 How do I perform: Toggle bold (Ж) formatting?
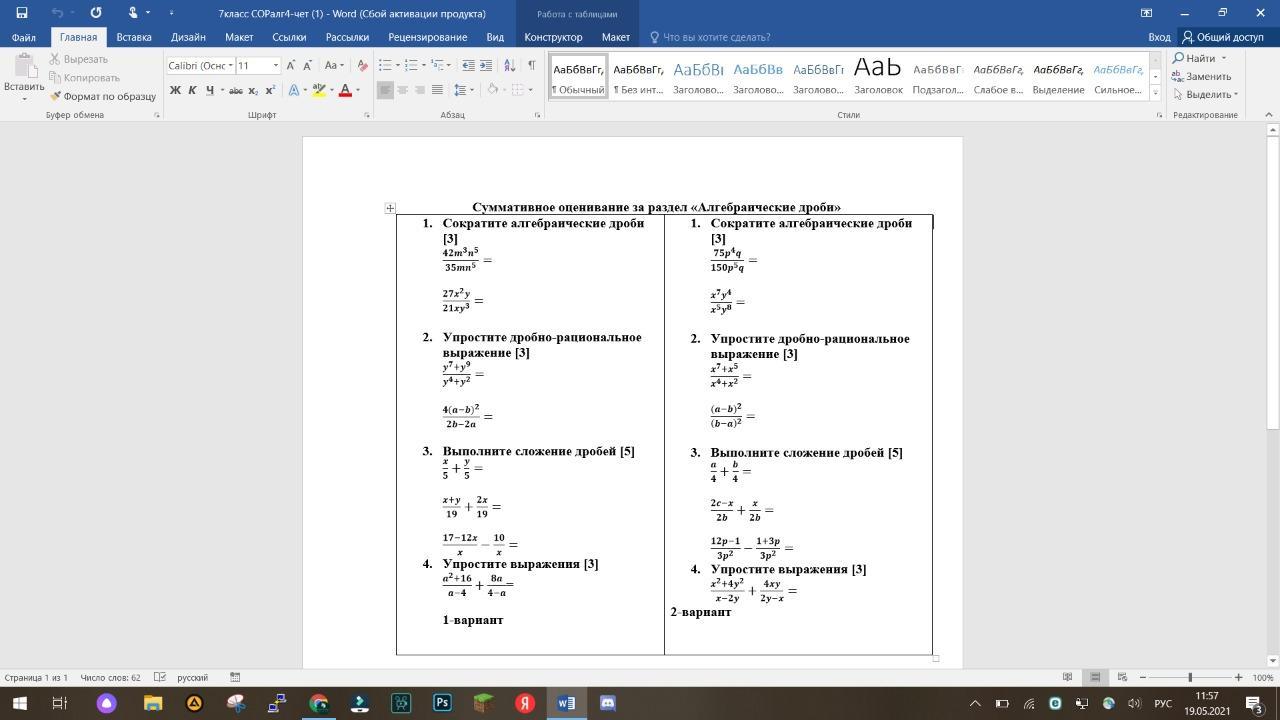pyautogui.click(x=175, y=90)
